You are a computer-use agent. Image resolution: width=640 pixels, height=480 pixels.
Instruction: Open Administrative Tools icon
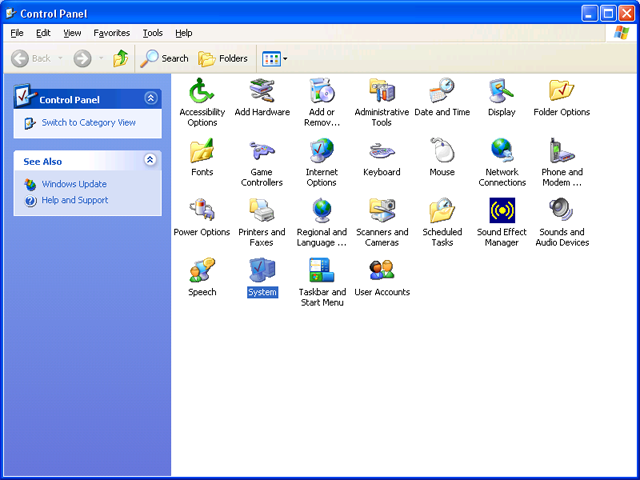381,92
